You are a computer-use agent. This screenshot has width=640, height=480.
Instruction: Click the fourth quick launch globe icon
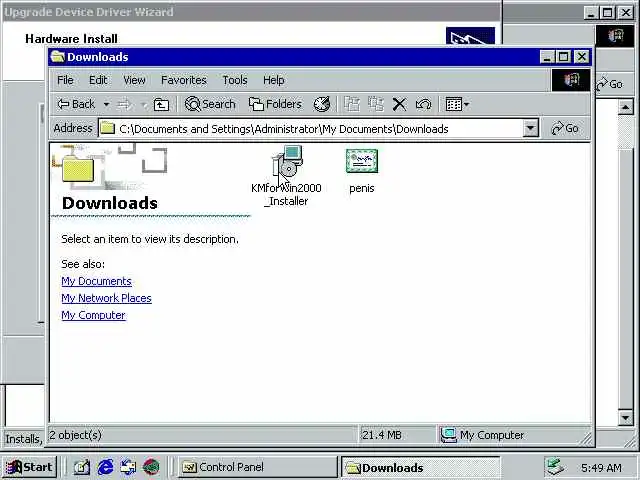click(x=151, y=467)
